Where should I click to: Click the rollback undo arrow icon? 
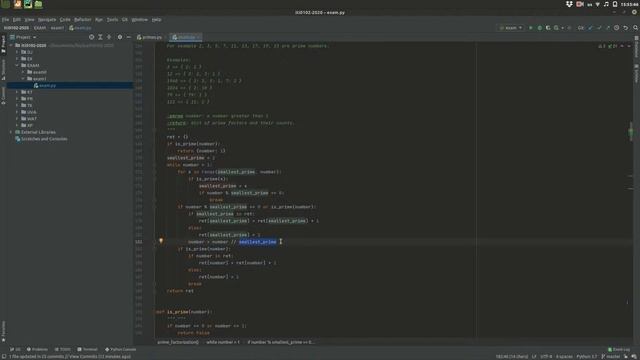pos(626,28)
